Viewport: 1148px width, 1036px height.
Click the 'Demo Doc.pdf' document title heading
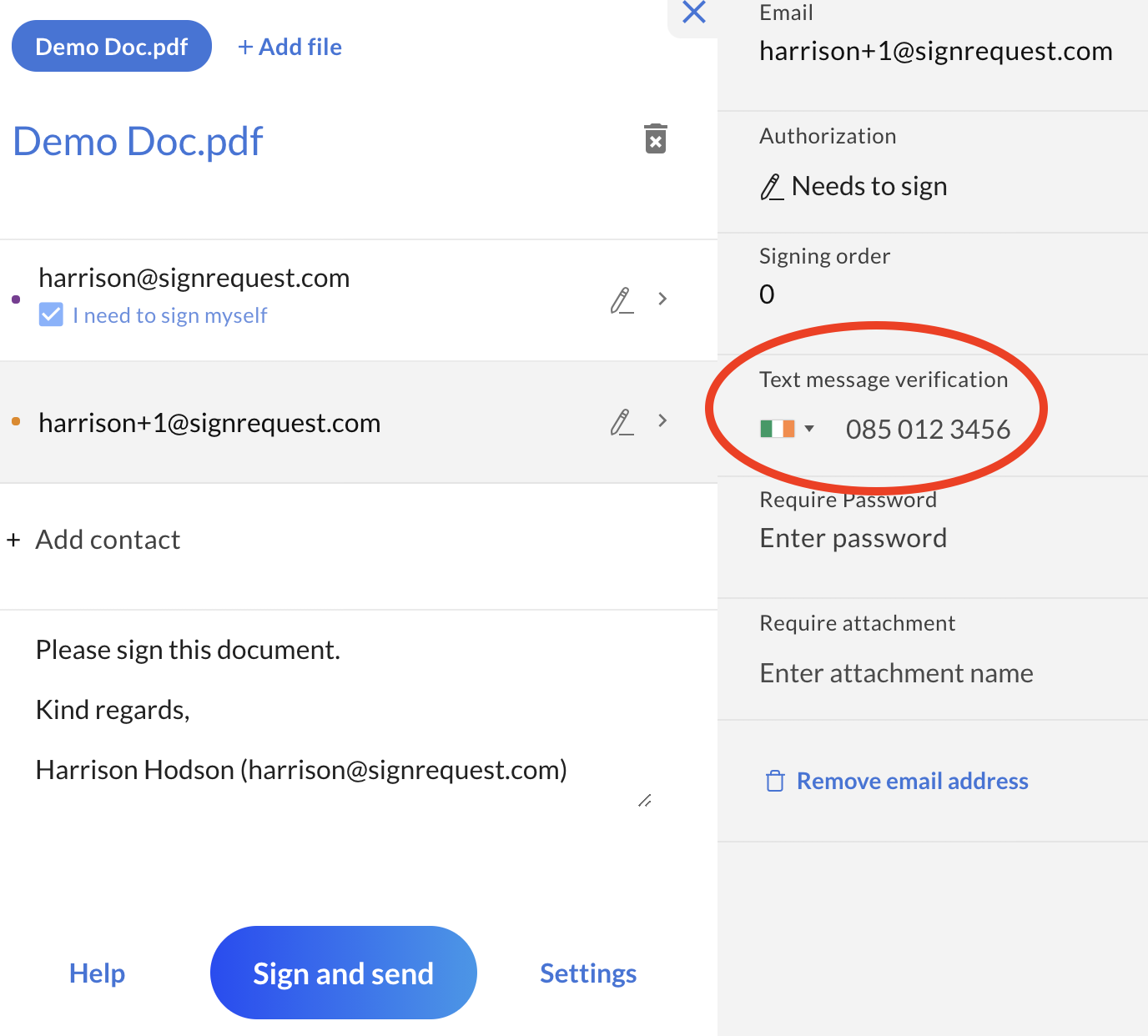pyautogui.click(x=138, y=141)
